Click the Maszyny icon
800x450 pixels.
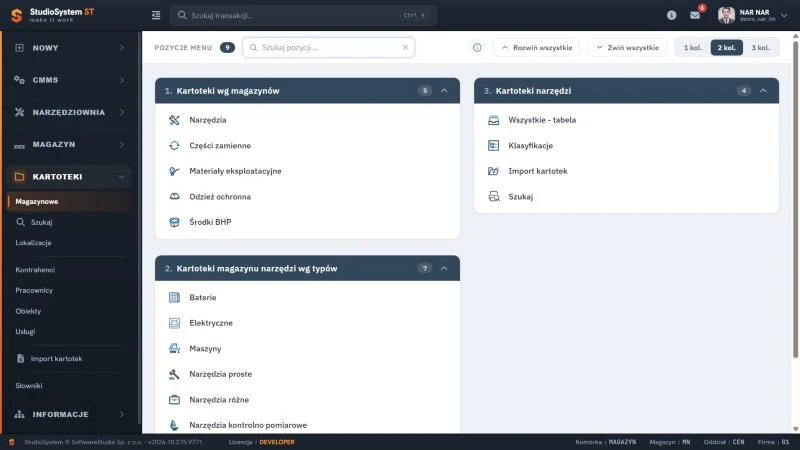point(174,348)
